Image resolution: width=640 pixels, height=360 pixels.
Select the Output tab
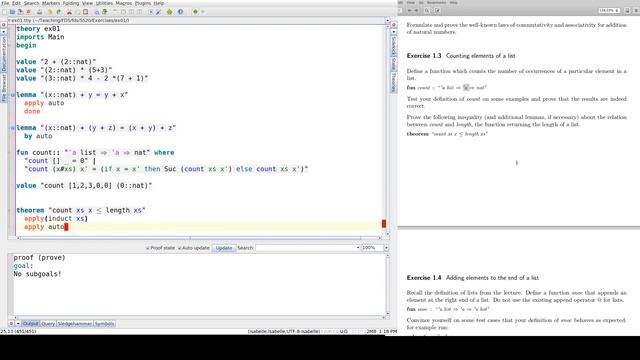[x=31, y=324]
